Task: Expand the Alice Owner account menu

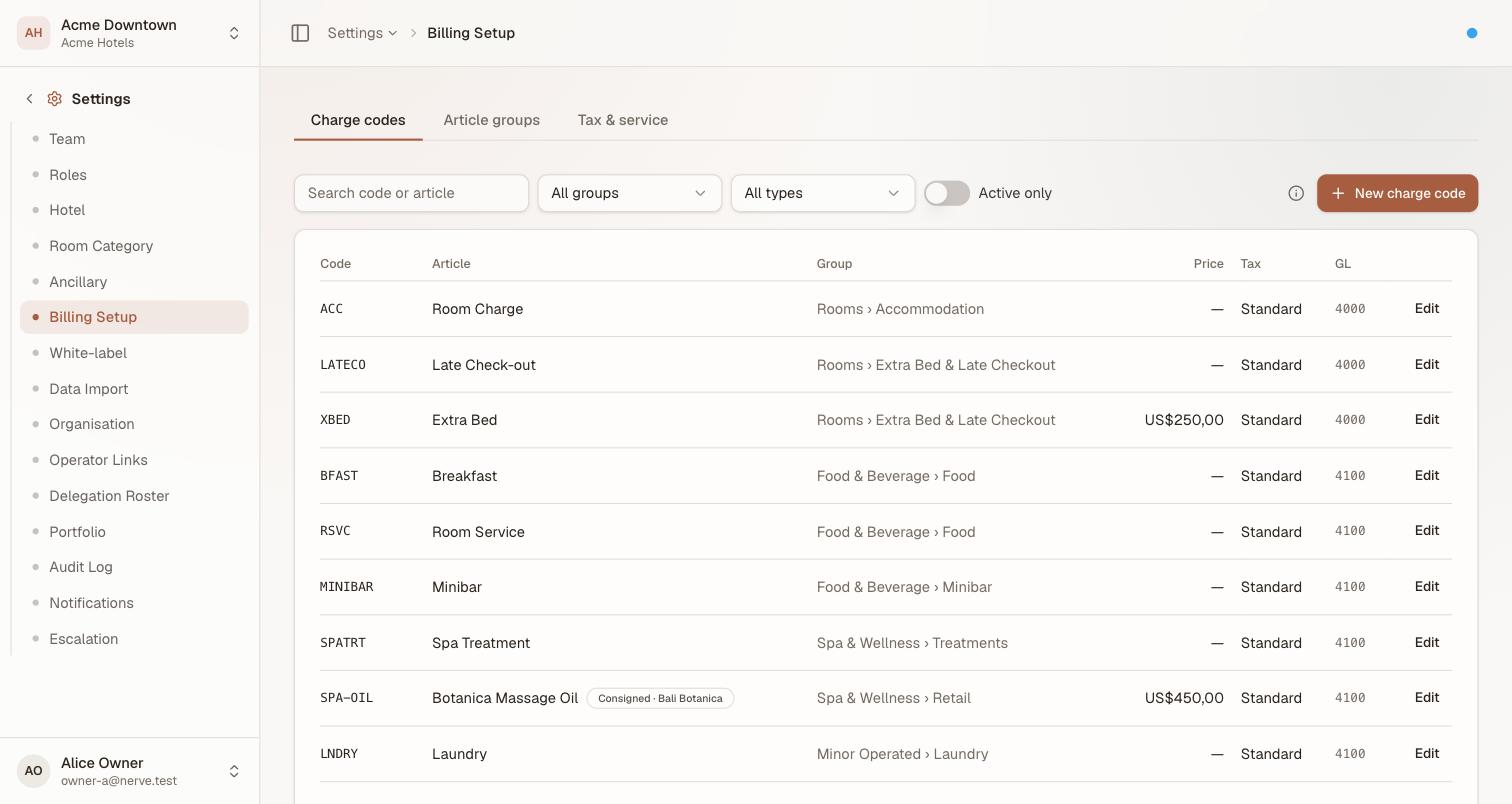Action: pos(234,771)
